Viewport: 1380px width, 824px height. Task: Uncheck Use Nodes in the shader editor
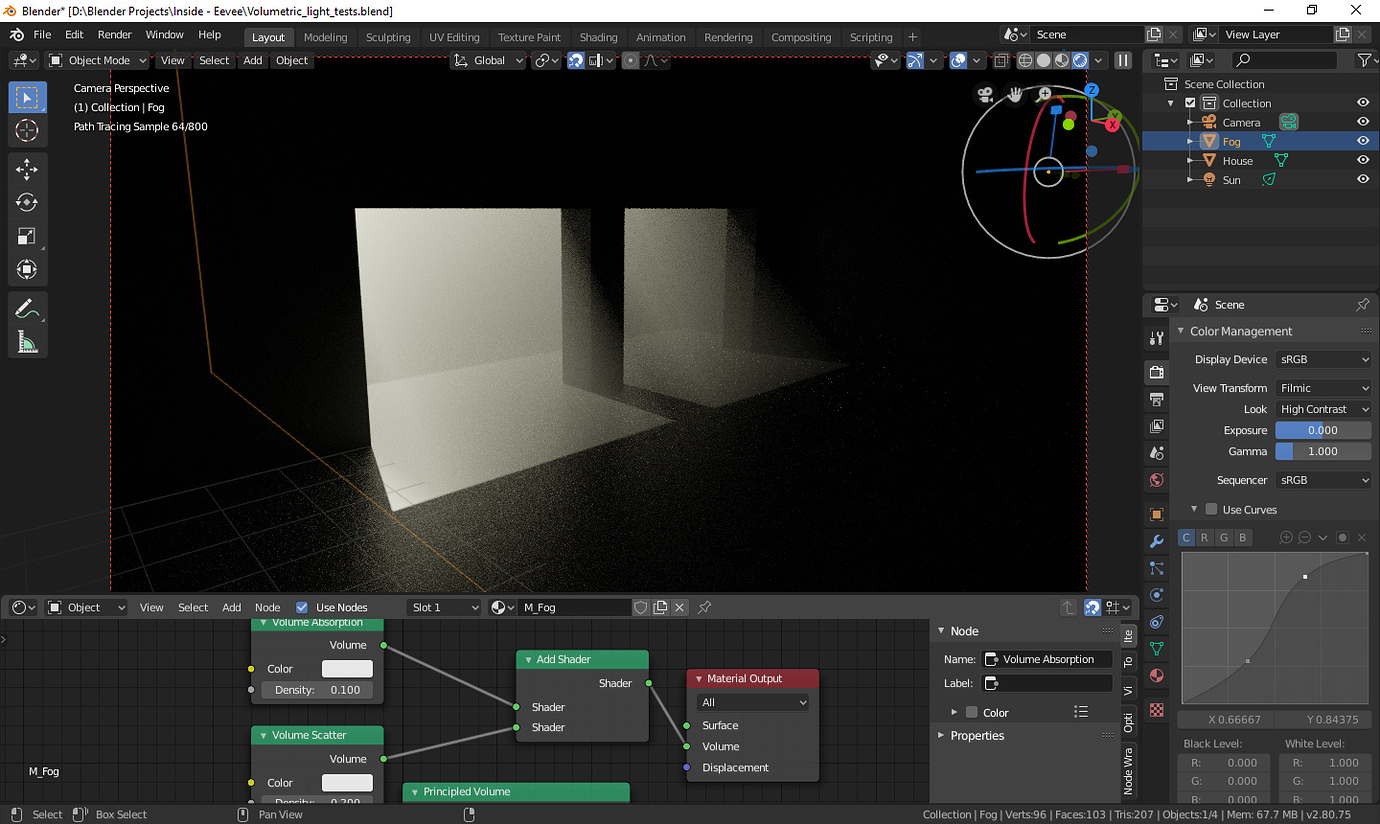(301, 607)
